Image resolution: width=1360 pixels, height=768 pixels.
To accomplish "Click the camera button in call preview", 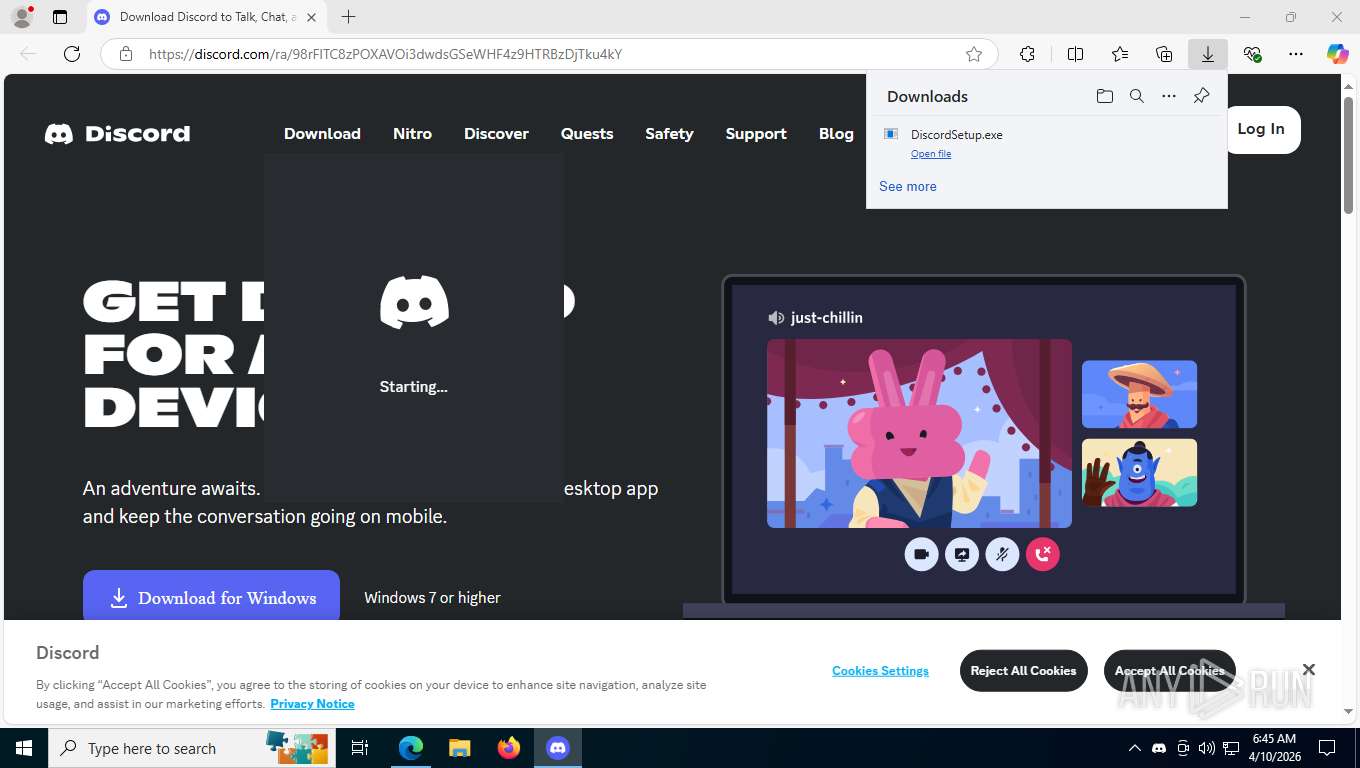I will coord(921,554).
